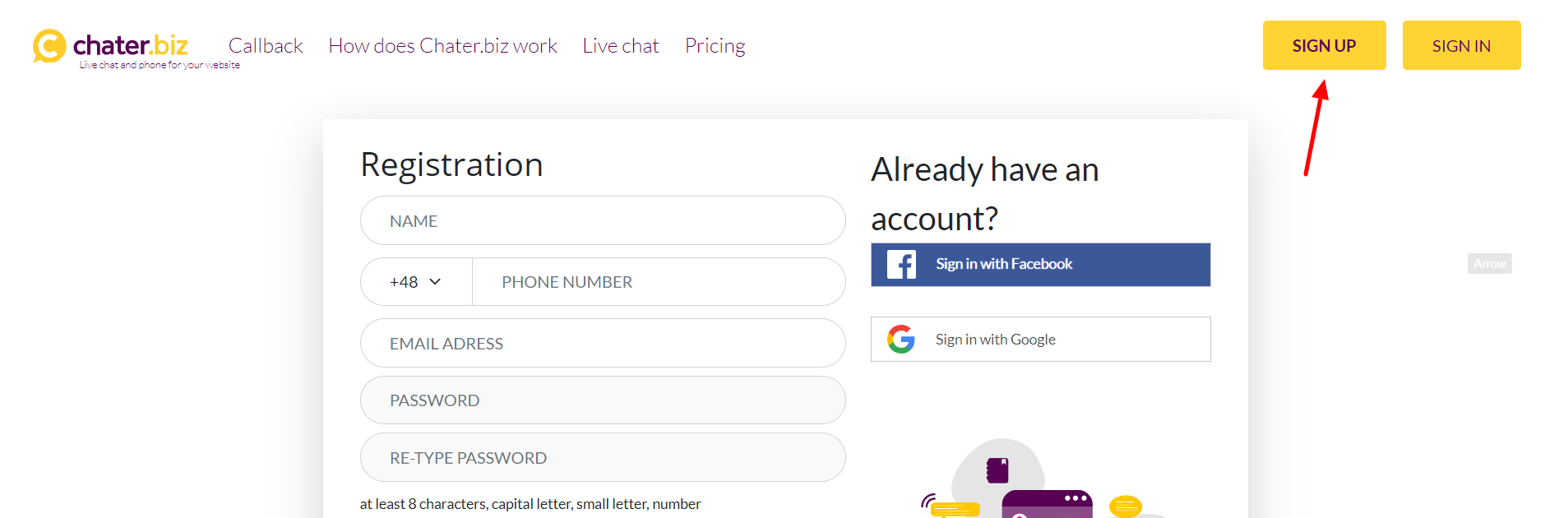
Task: Click the chater.biz speech bubble logo icon
Action: pyautogui.click(x=49, y=46)
